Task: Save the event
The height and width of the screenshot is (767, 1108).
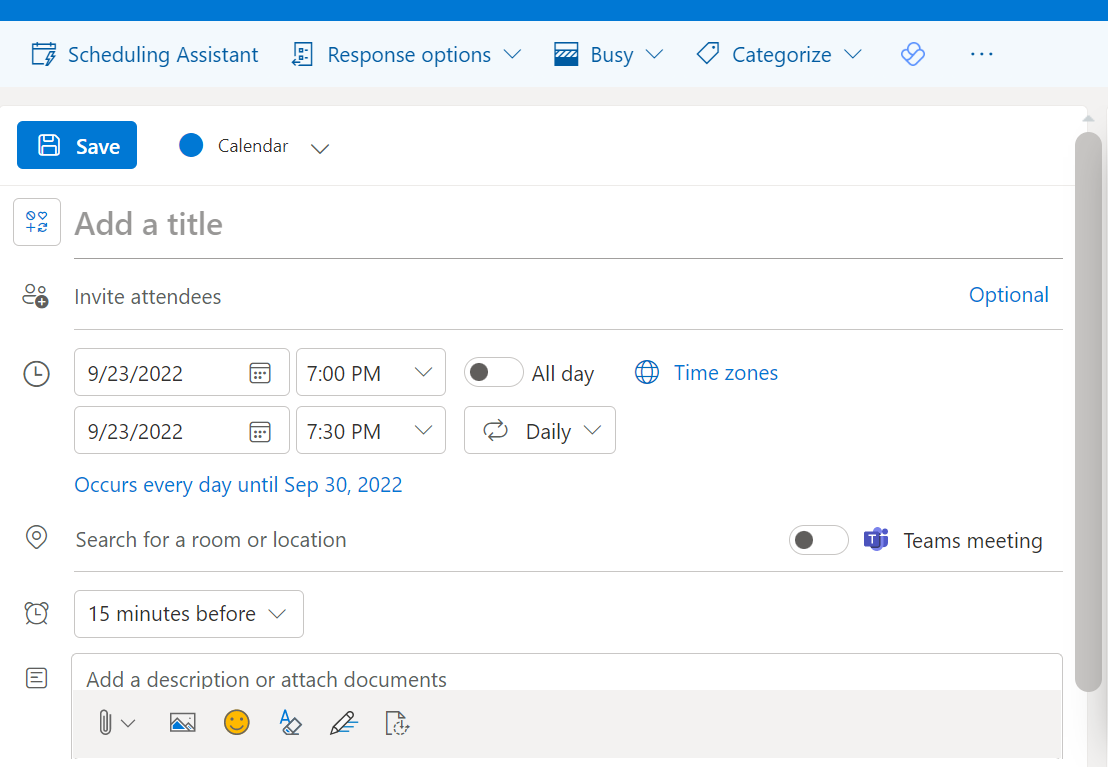Action: click(x=76, y=145)
